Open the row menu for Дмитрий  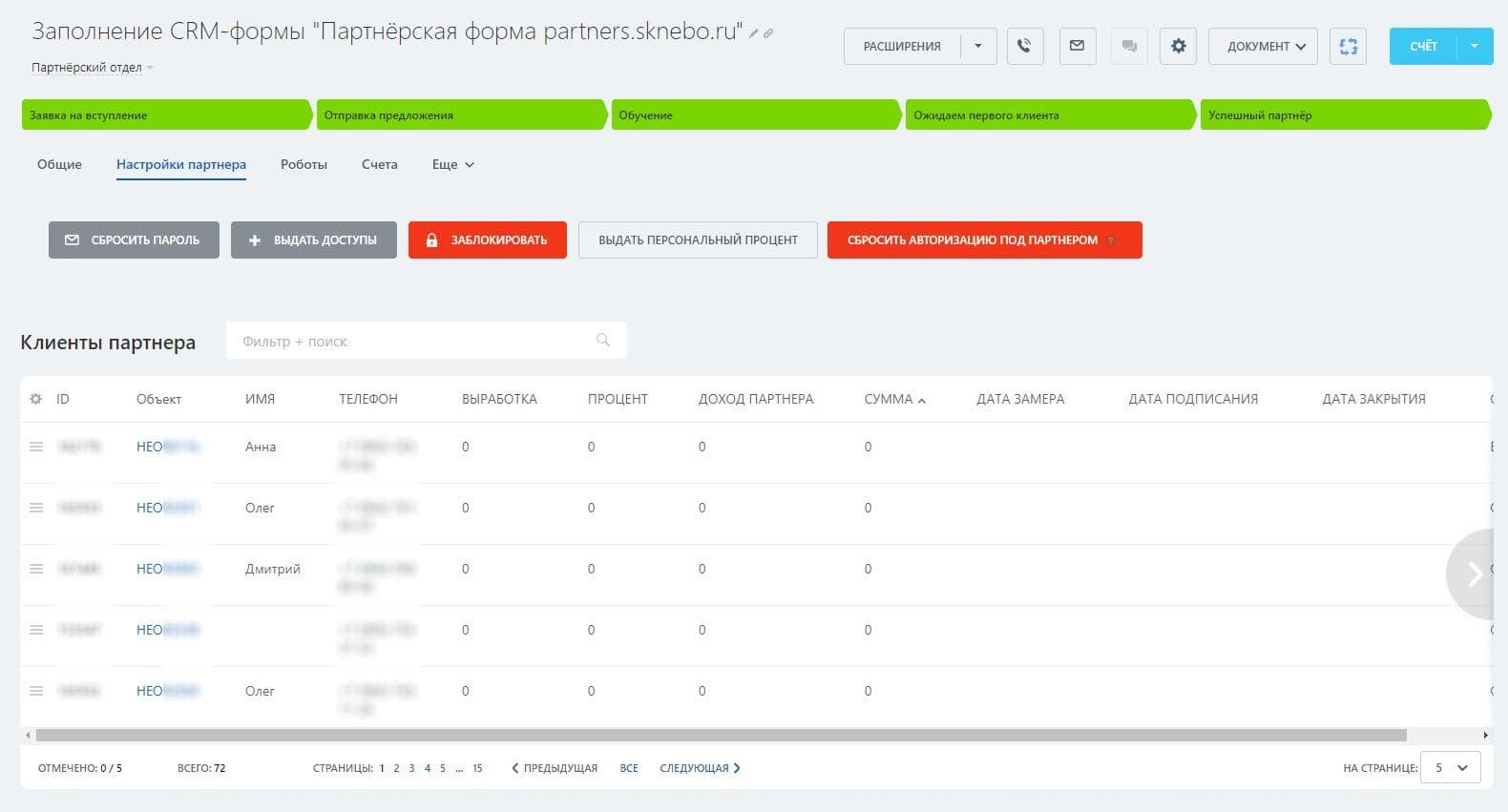36,569
